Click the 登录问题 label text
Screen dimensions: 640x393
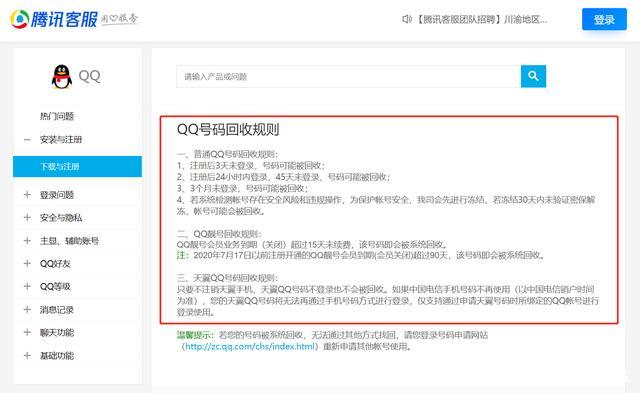pos(57,195)
